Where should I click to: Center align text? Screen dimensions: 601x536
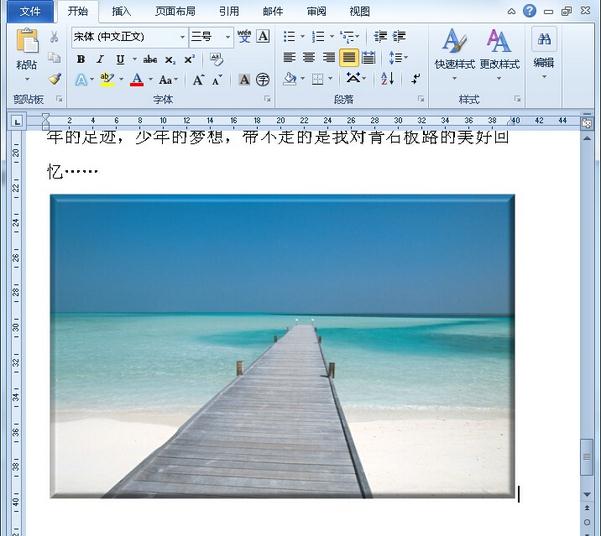tap(309, 58)
